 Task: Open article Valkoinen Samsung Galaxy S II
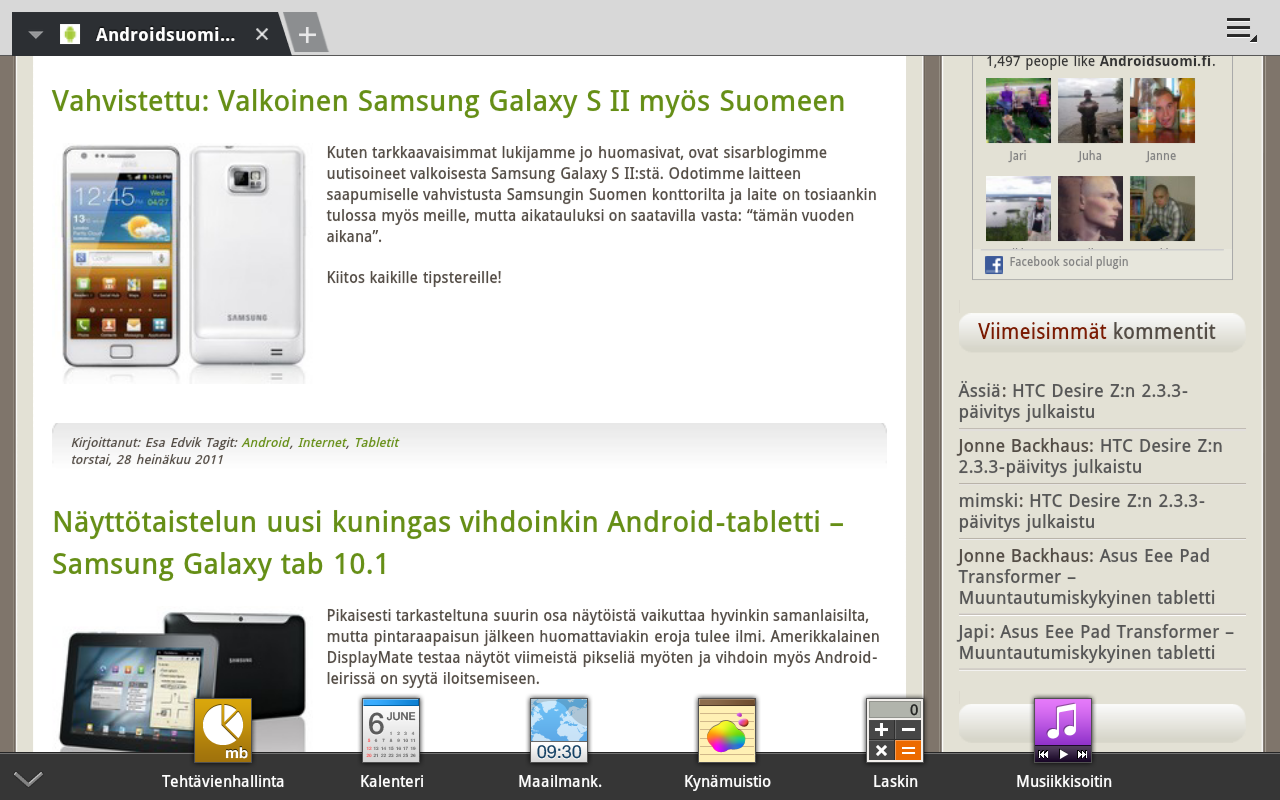(x=448, y=101)
